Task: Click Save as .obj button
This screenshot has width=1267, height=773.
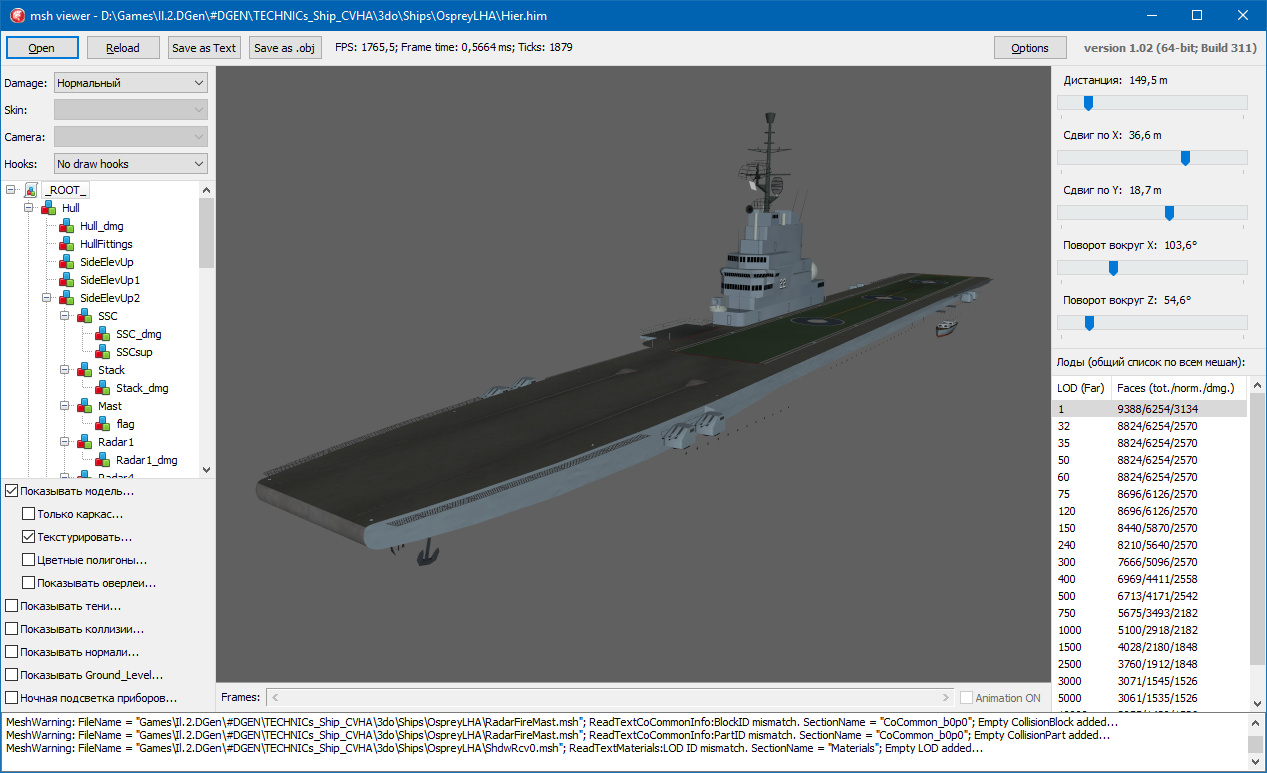Action: coord(285,48)
